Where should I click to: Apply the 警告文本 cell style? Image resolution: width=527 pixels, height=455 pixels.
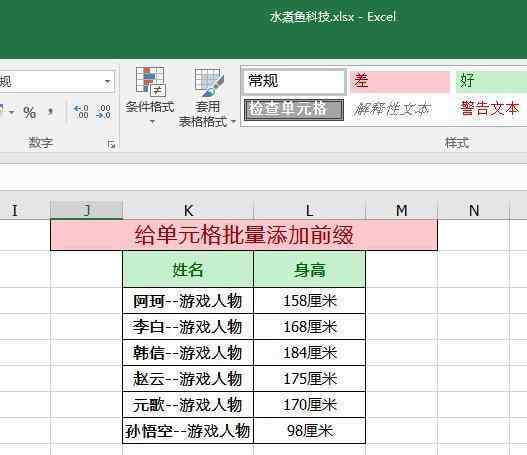point(490,109)
